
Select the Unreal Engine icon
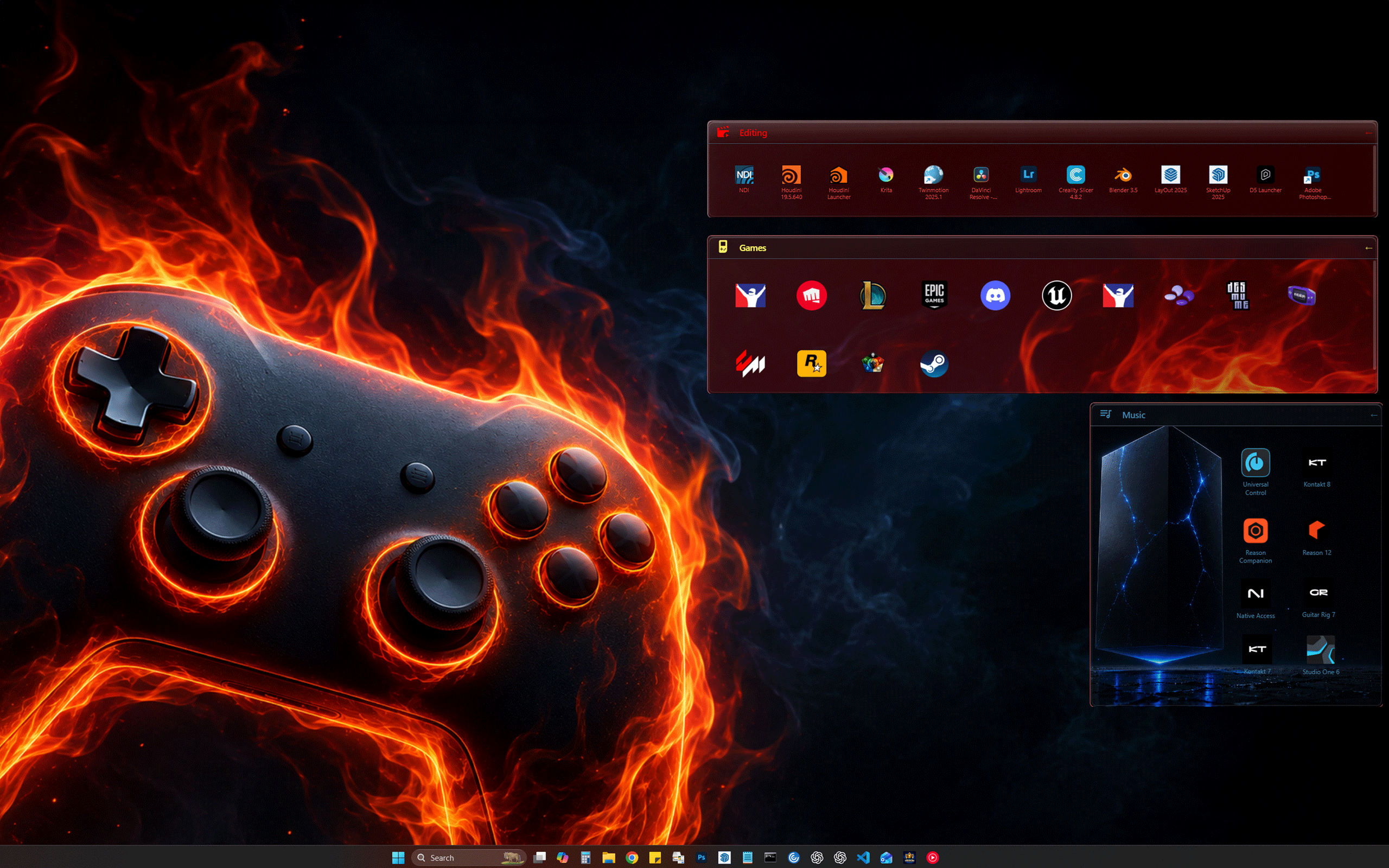tap(1057, 296)
